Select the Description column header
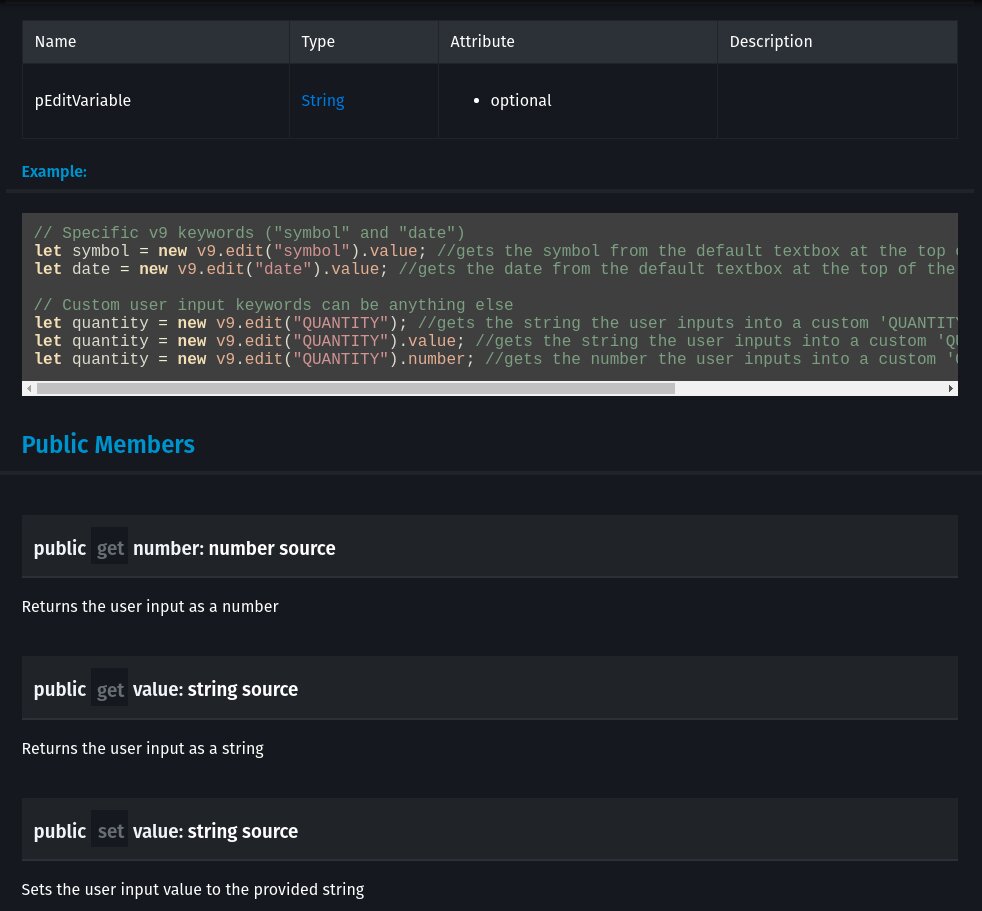This screenshot has height=911, width=982. (770, 42)
